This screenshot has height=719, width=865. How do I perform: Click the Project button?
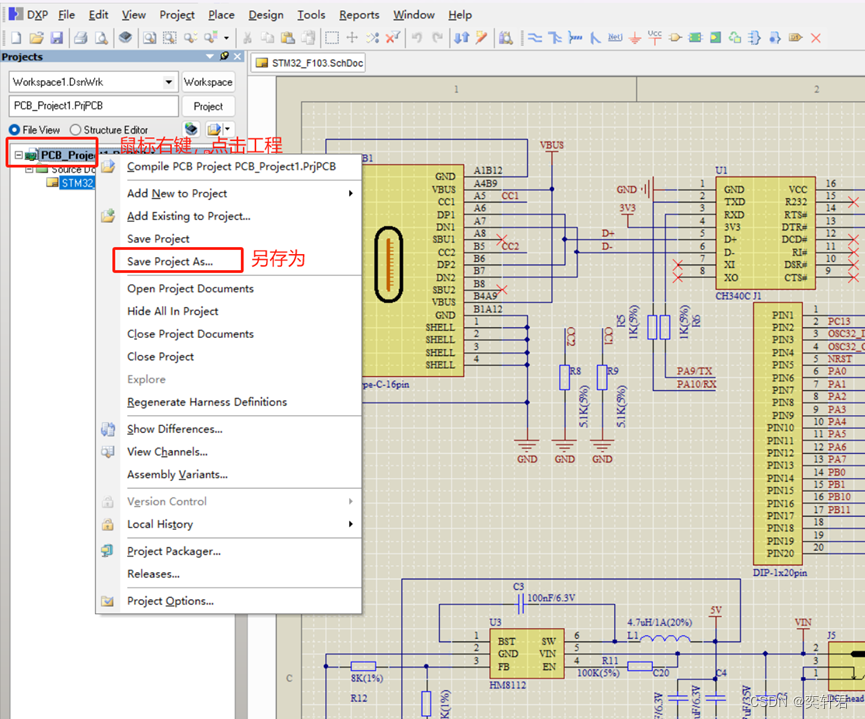click(x=208, y=106)
